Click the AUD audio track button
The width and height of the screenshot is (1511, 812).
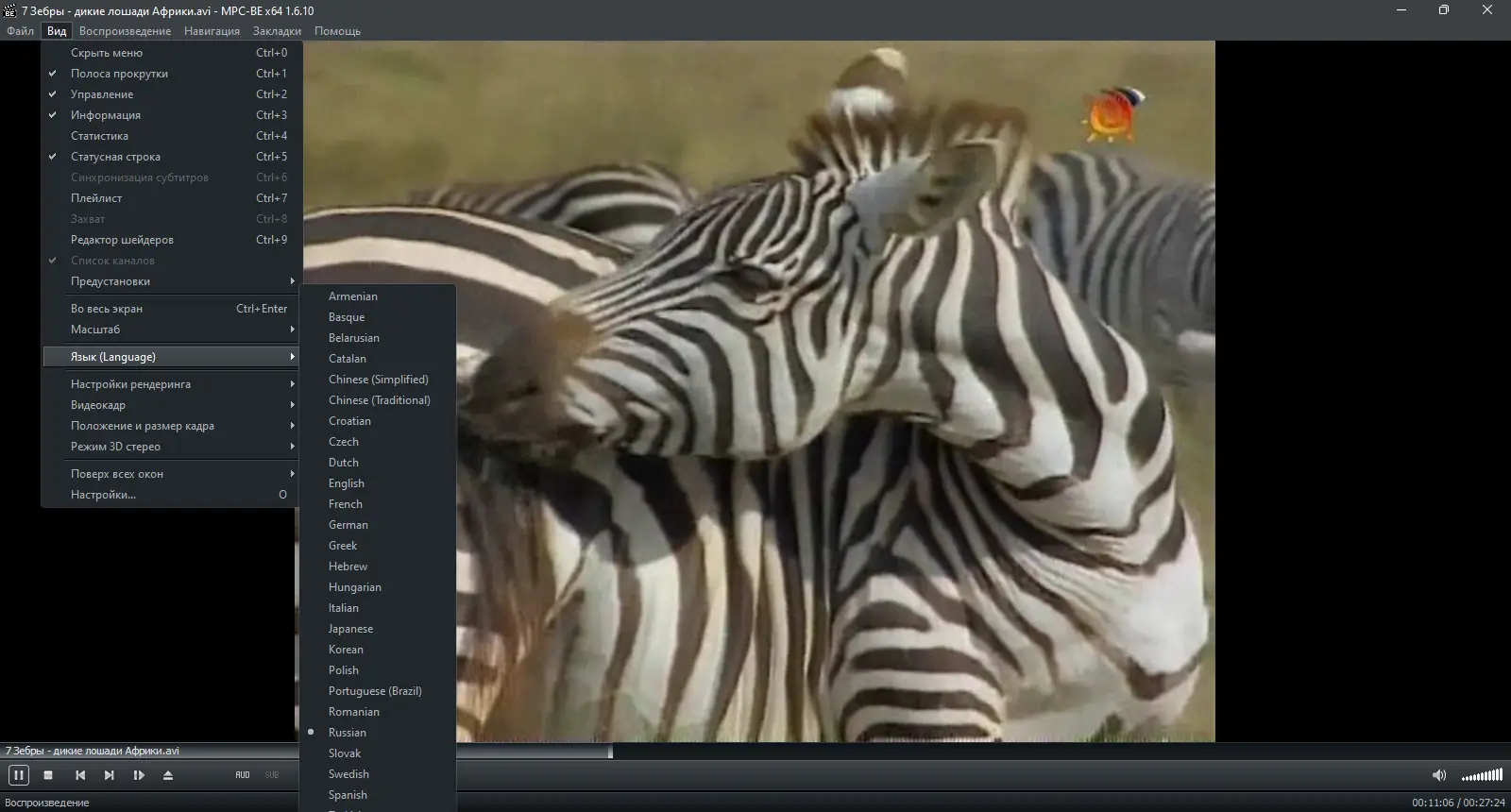[243, 775]
